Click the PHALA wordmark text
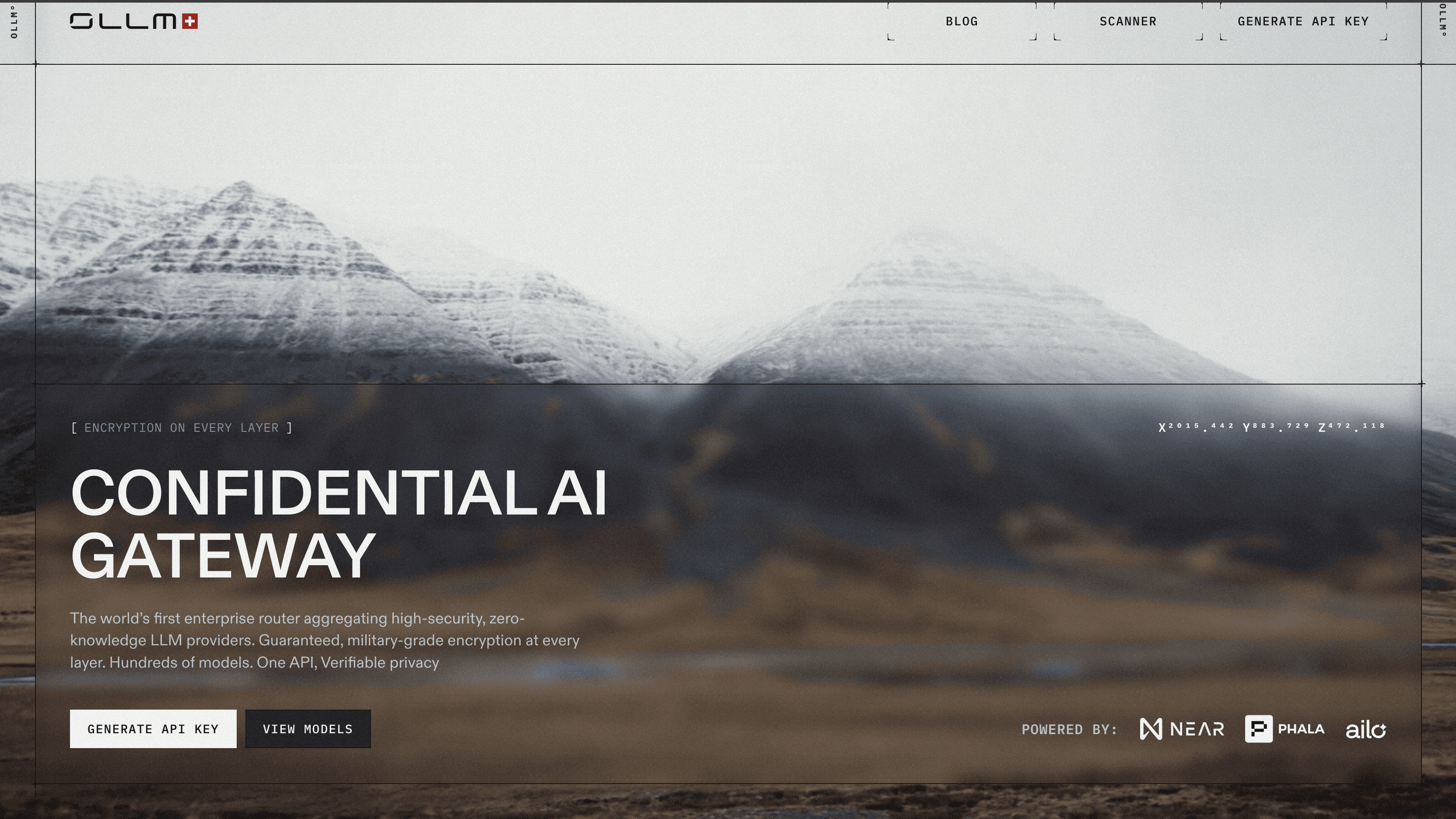The height and width of the screenshot is (819, 1456). pos(1301,729)
